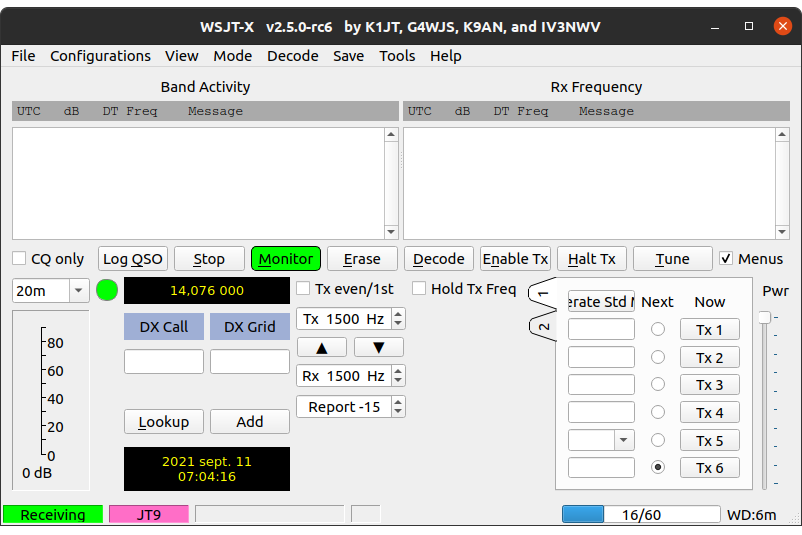
Task: Click the Decode button
Action: tap(439, 259)
